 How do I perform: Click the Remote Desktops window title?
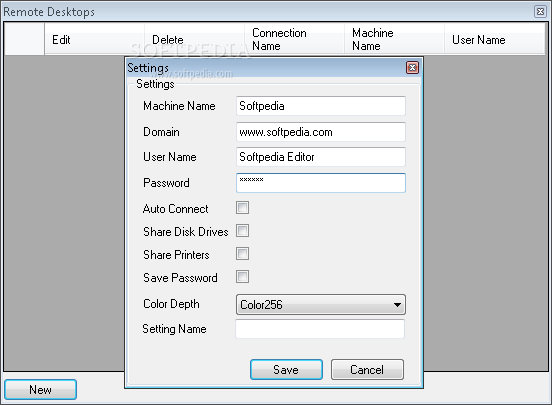tap(49, 12)
